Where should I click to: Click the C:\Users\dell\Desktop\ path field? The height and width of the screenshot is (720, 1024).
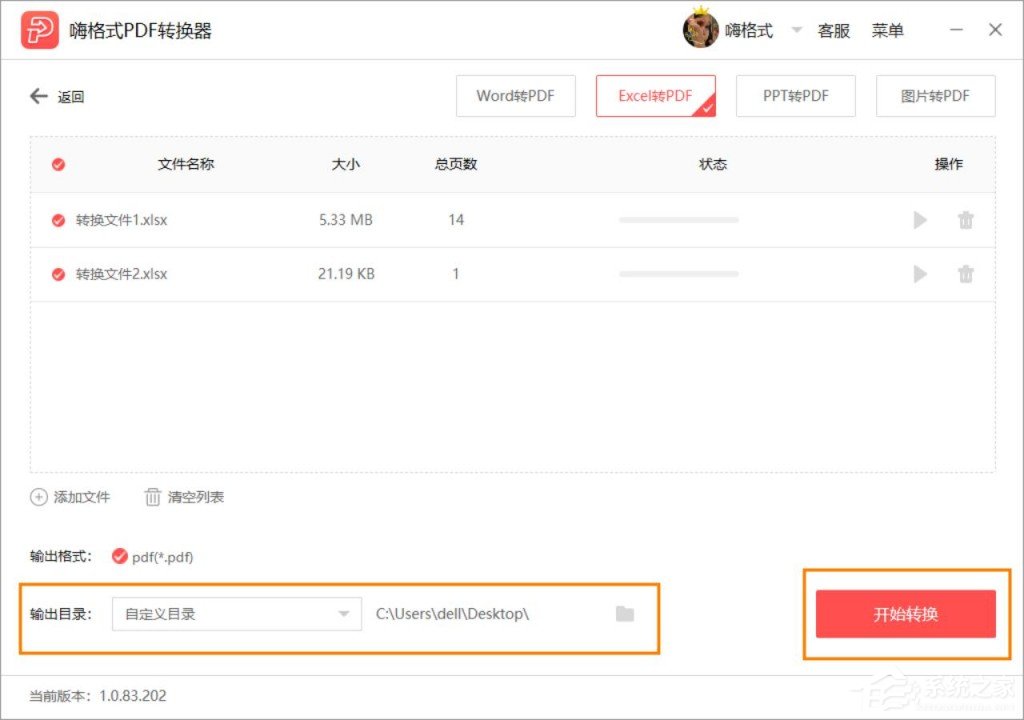tap(452, 614)
